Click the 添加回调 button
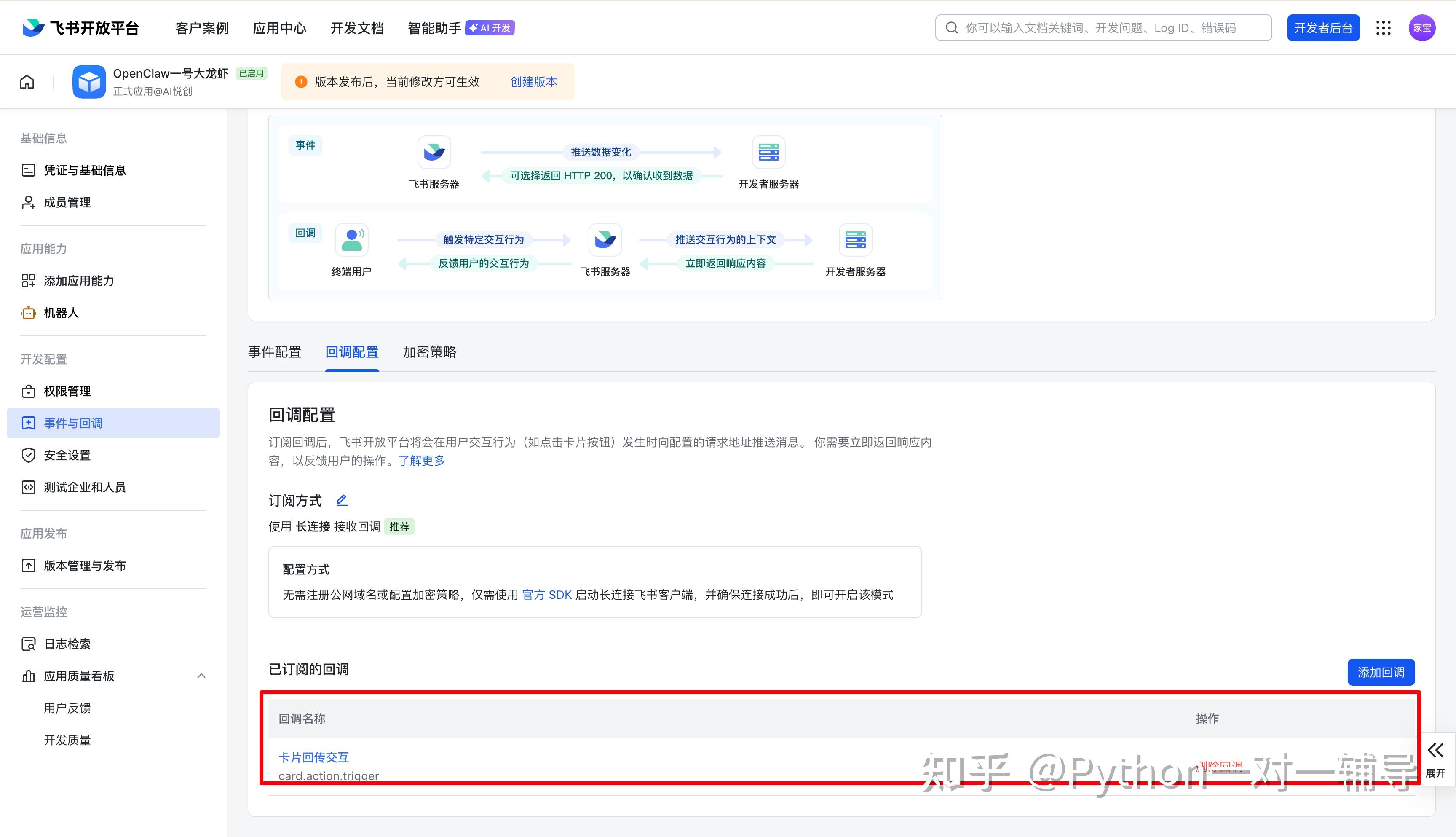 tap(1381, 672)
